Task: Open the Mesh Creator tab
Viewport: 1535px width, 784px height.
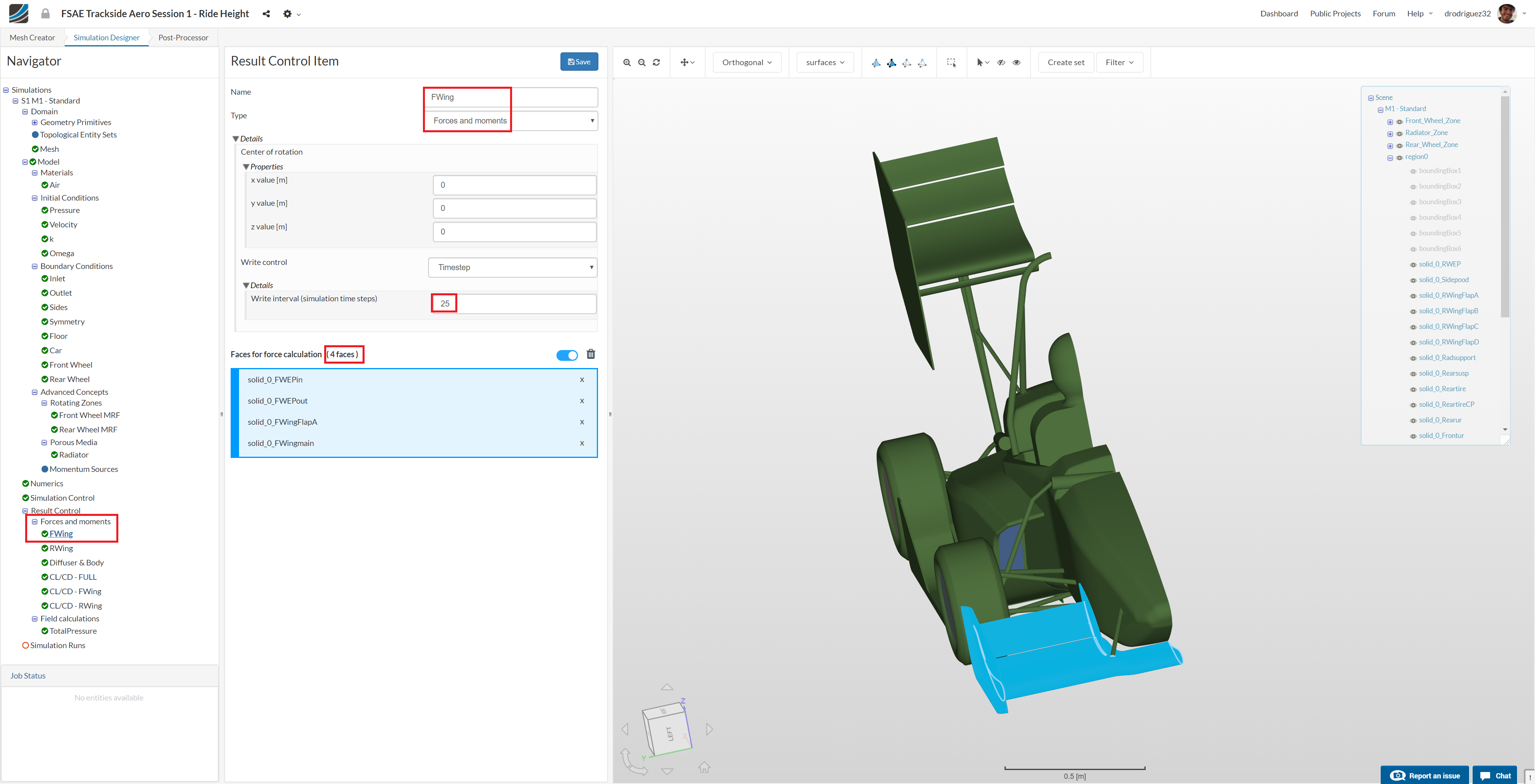Action: (32, 38)
